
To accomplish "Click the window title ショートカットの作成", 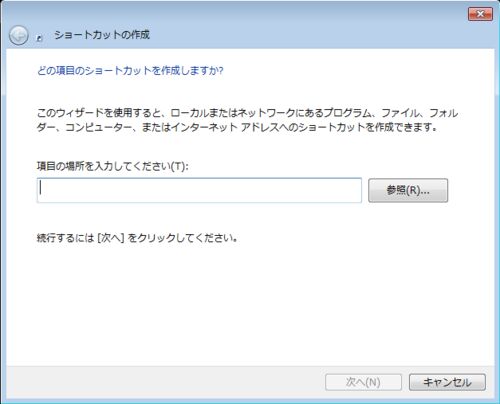I will tap(102, 35).
